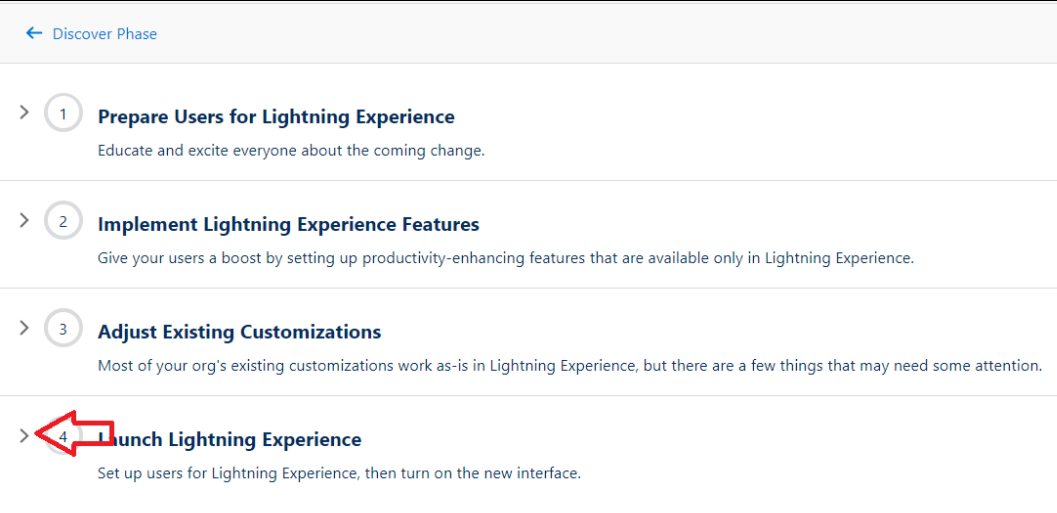Click the step 4 circle icon
The height and width of the screenshot is (513, 1057).
click(63, 437)
